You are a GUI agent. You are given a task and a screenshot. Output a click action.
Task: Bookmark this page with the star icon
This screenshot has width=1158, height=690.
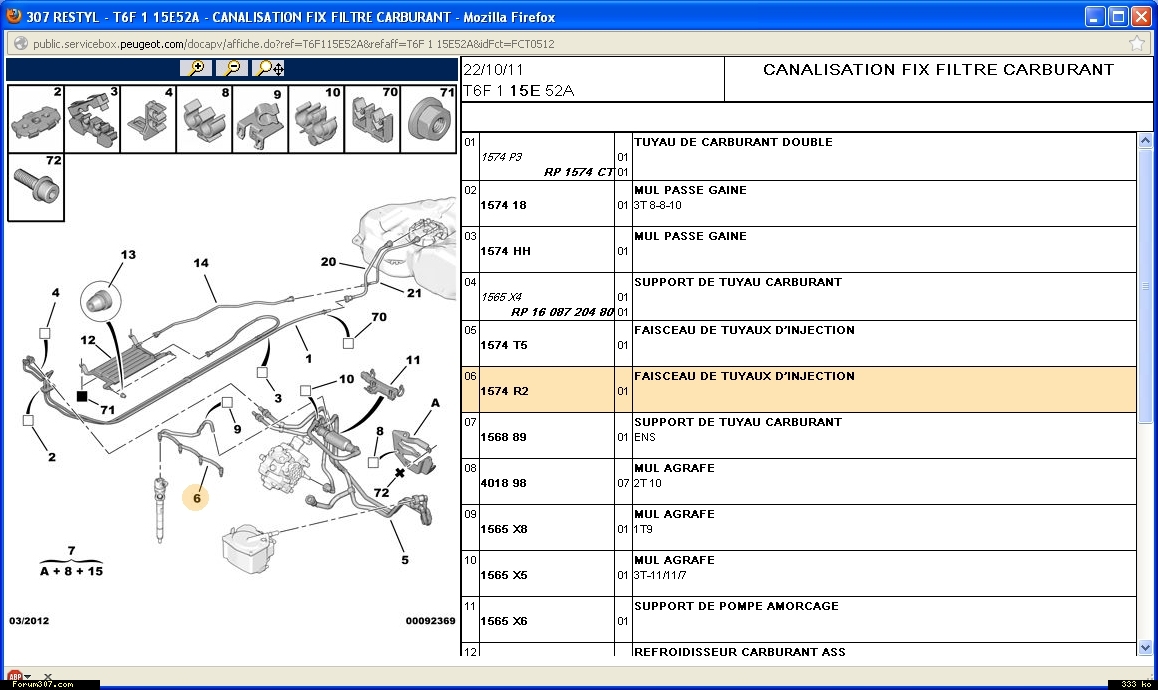[x=1137, y=44]
